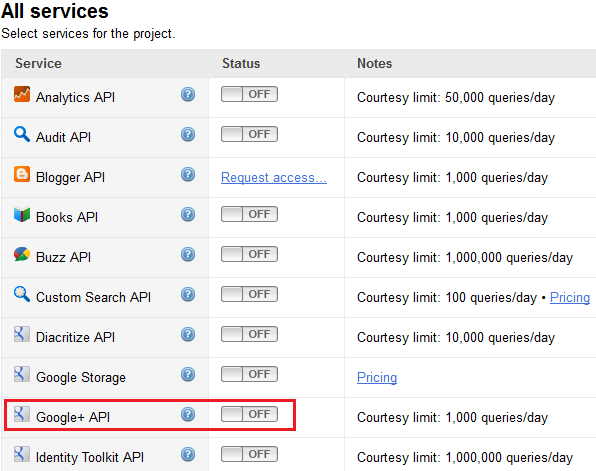Open help for Diacritize API
596x471 pixels.
(188, 335)
